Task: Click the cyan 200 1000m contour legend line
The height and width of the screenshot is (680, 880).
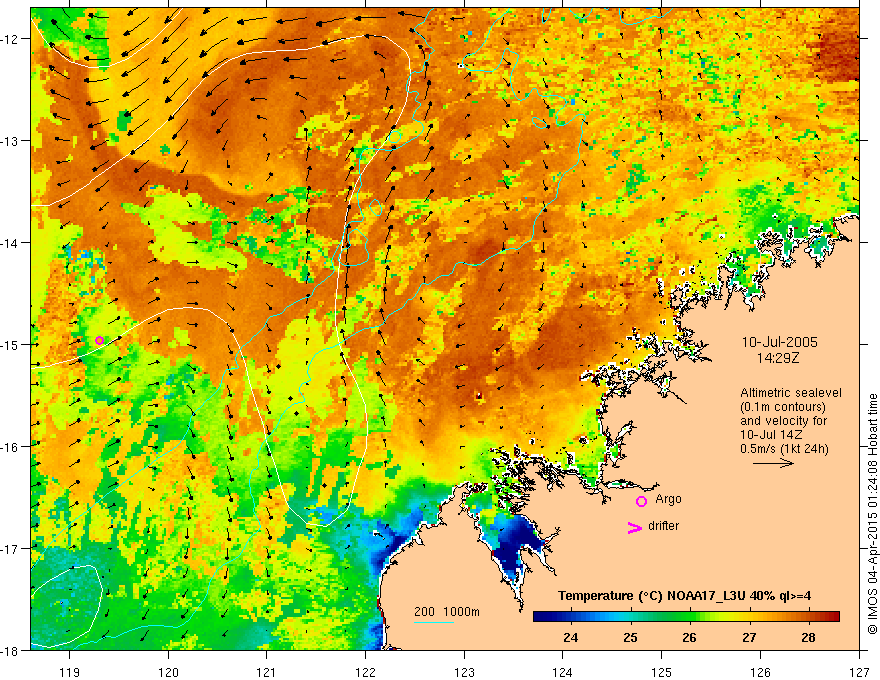Action: [x=433, y=622]
